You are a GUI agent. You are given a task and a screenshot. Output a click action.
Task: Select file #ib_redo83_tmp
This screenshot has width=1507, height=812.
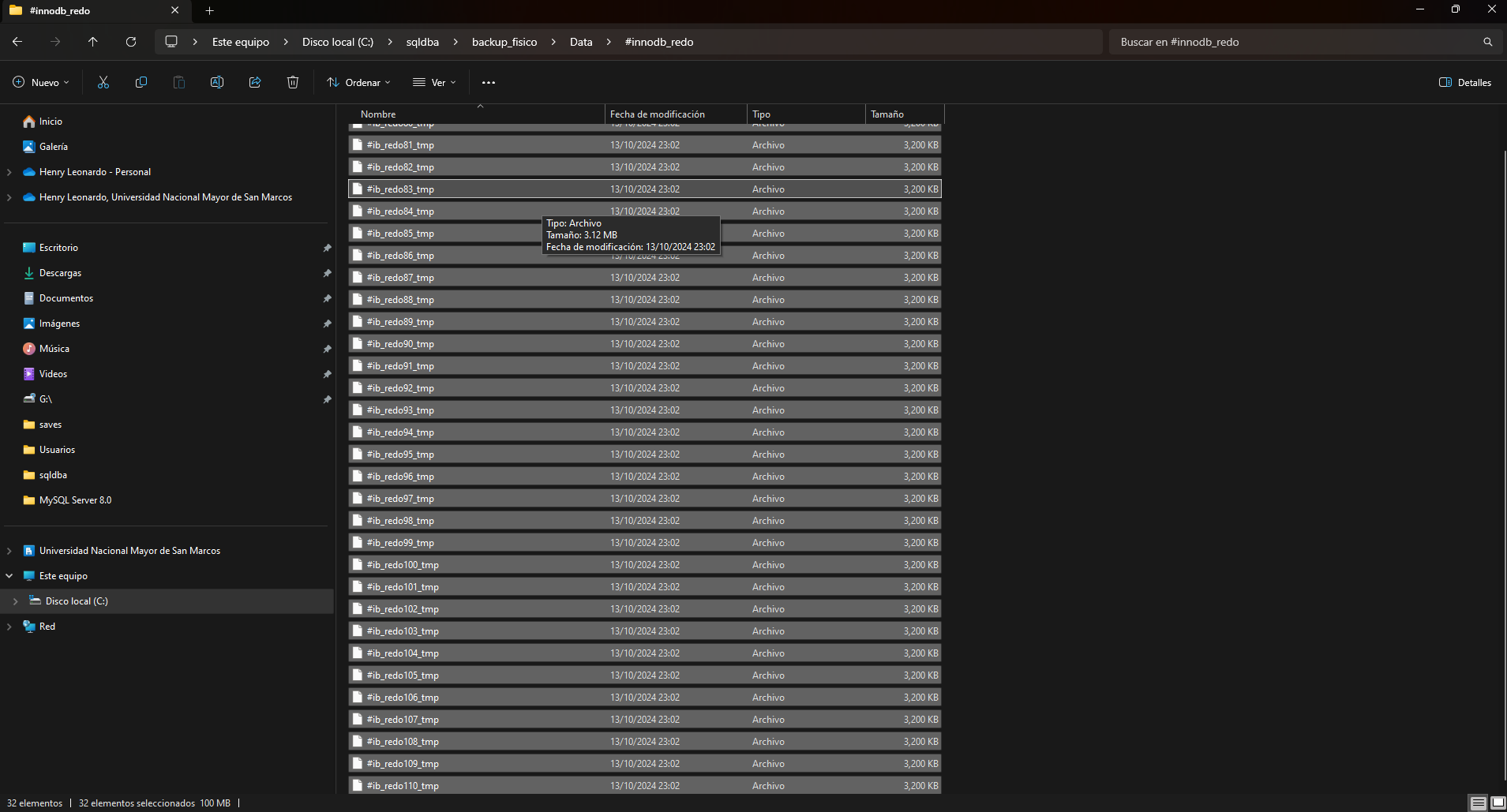pos(645,189)
